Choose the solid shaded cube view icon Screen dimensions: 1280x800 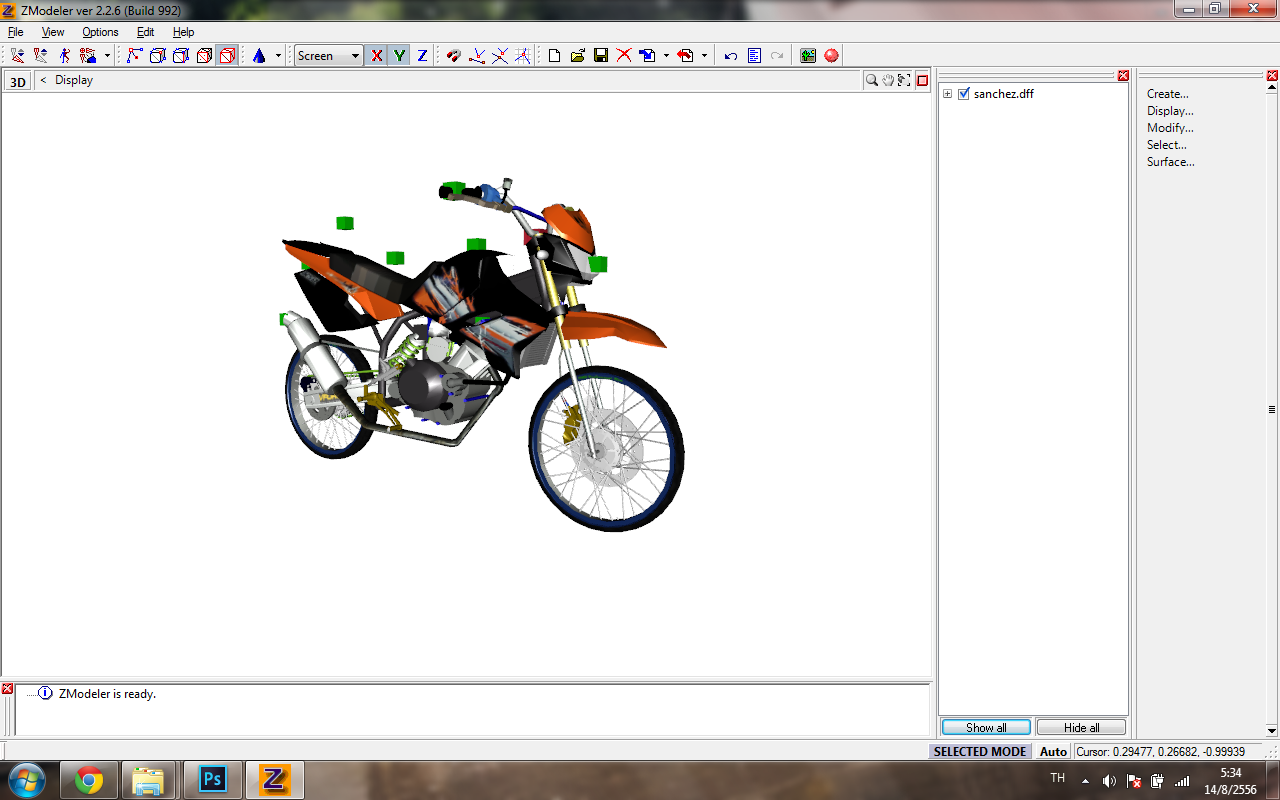coord(204,56)
